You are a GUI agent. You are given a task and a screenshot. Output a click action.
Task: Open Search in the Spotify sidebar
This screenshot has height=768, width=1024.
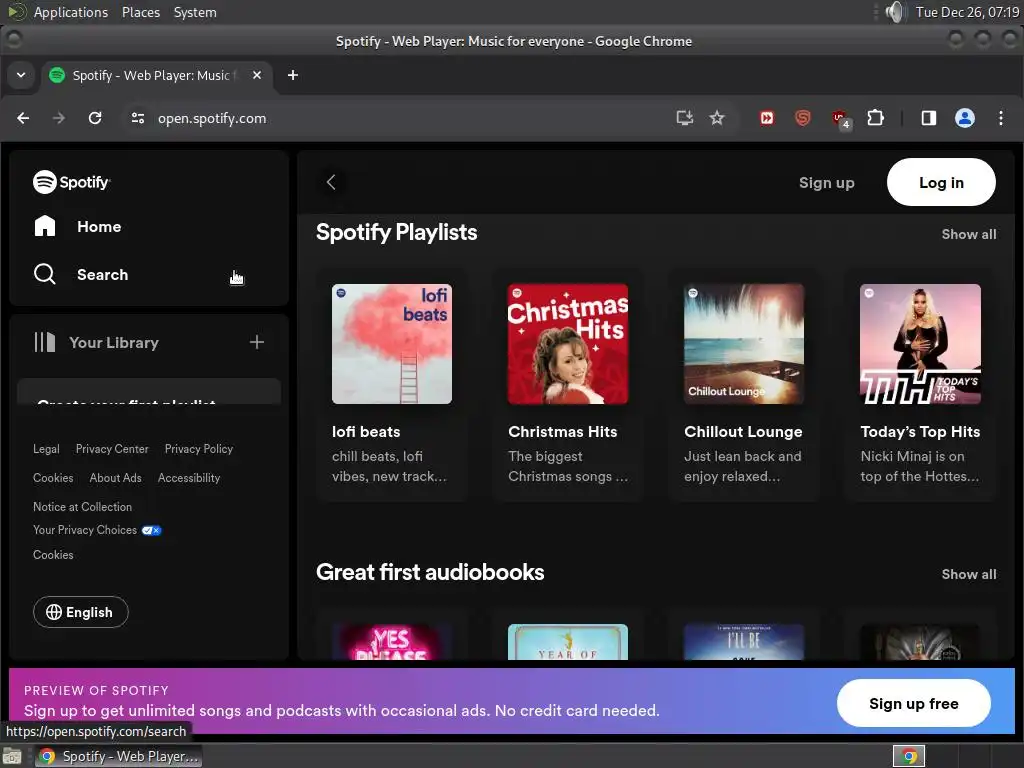(81, 274)
